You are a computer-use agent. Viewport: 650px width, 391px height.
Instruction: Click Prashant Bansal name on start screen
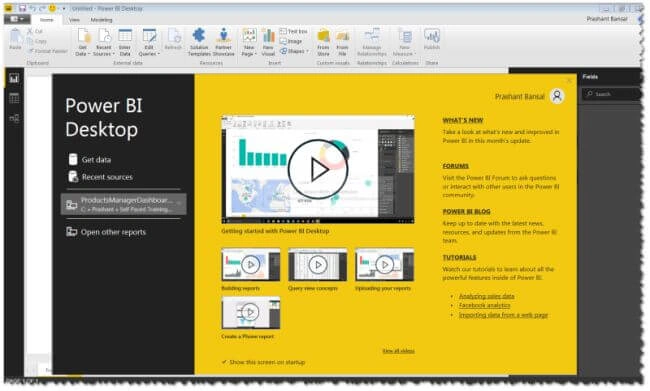coord(520,97)
